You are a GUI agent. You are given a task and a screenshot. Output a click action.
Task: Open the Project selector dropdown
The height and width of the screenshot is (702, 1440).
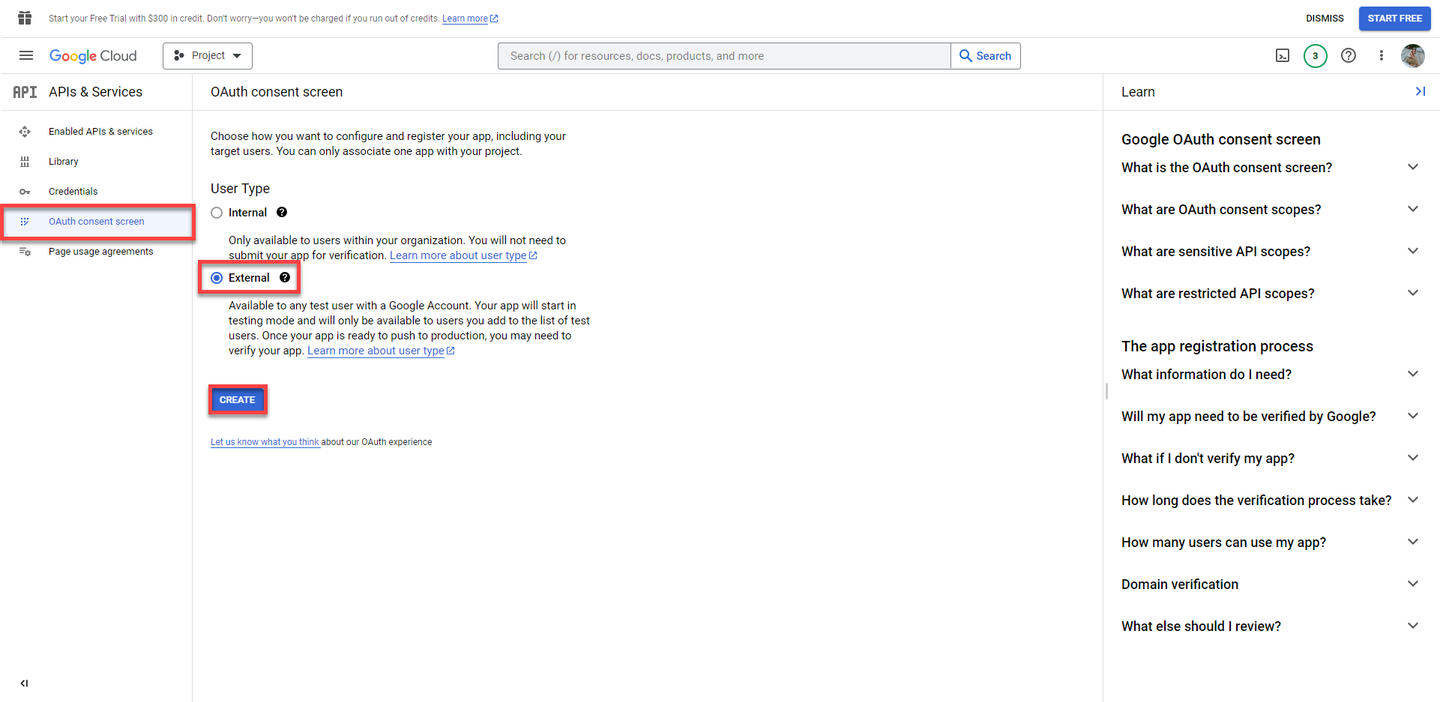(x=208, y=56)
